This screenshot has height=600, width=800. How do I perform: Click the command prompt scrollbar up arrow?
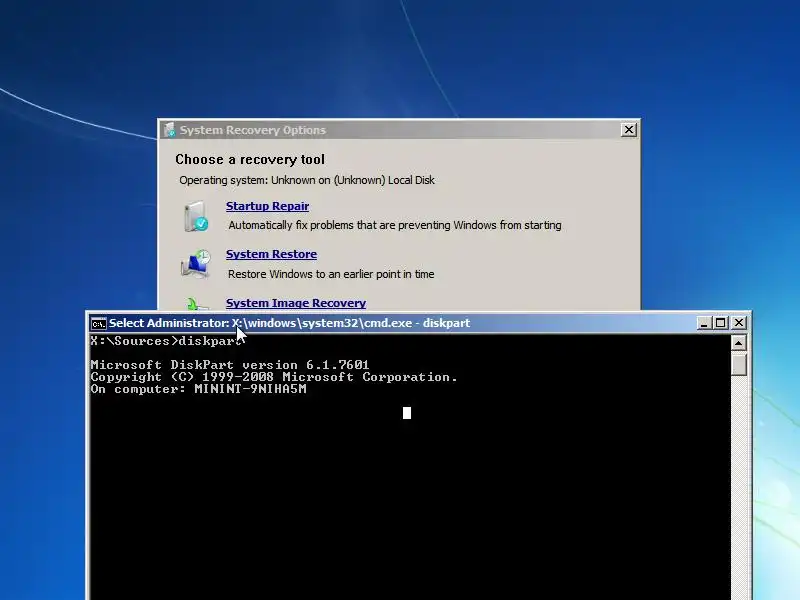pos(738,343)
